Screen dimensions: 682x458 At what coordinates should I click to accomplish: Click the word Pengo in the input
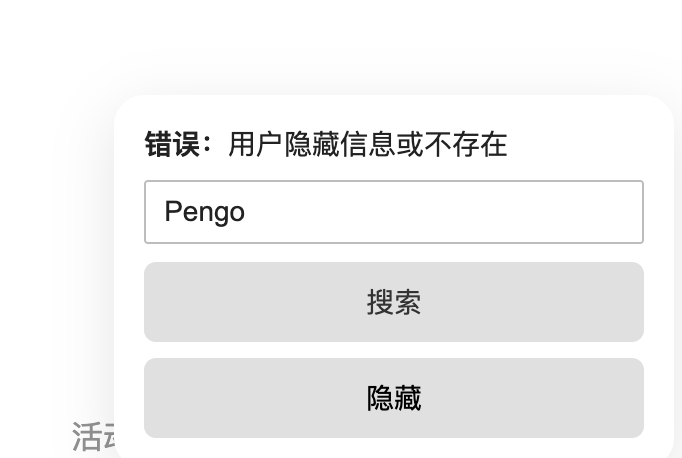coord(204,212)
